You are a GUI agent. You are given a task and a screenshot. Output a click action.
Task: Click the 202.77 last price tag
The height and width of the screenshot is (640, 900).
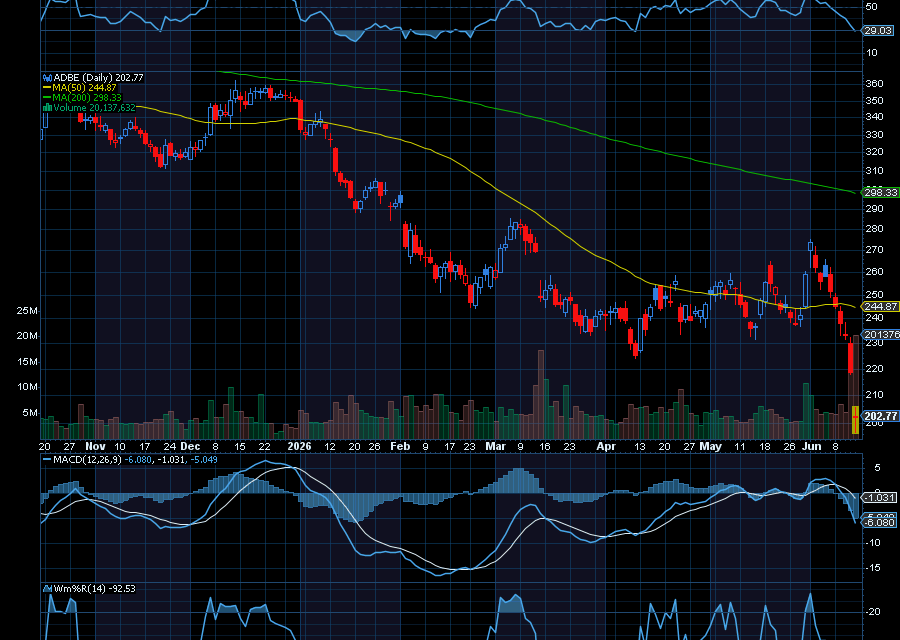[880, 416]
